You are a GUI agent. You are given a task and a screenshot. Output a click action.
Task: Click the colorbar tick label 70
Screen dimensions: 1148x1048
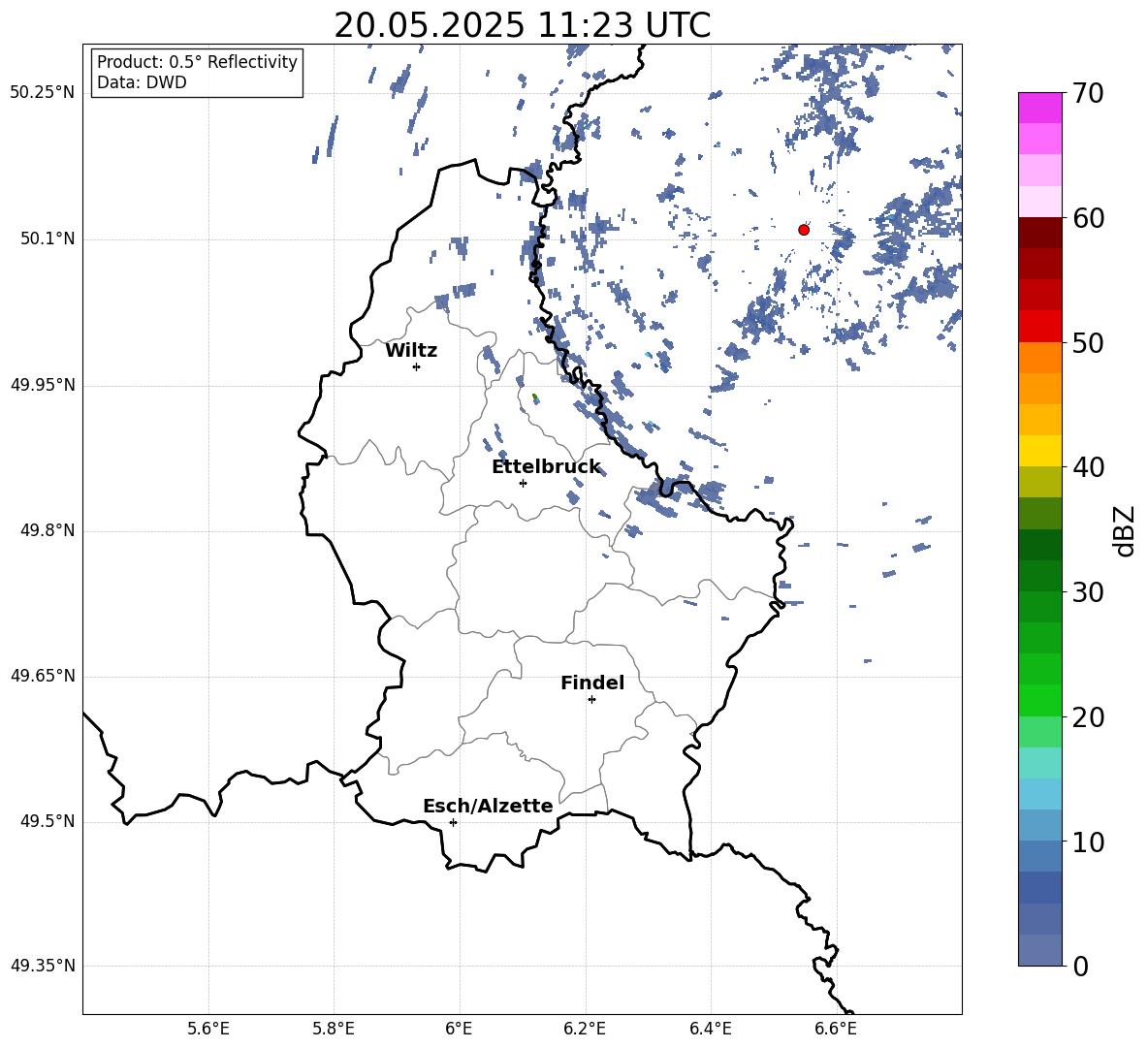(1088, 93)
